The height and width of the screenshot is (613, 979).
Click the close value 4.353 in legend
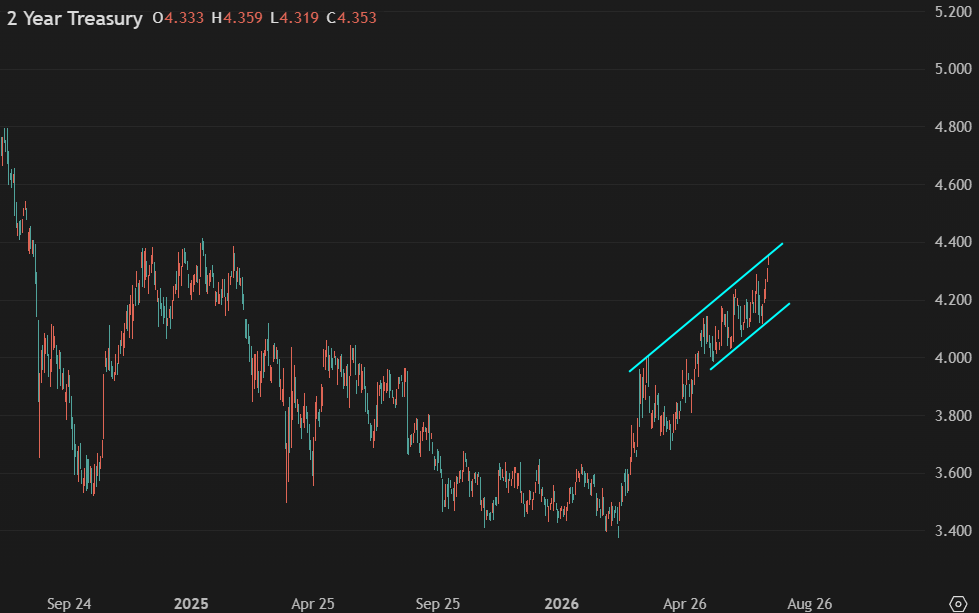click(x=357, y=17)
